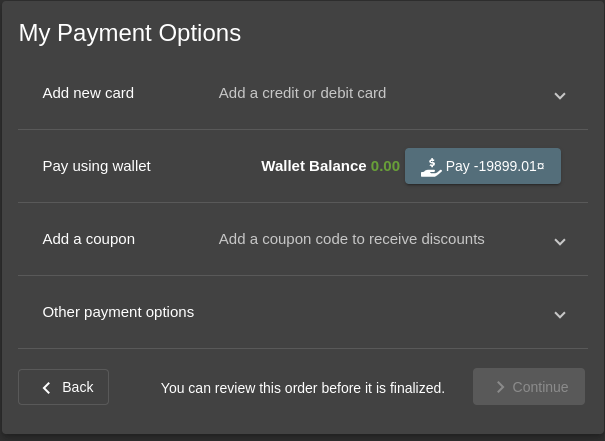Screen dimensions: 605x441
Task: Go back using the Back button
Action: (63, 387)
